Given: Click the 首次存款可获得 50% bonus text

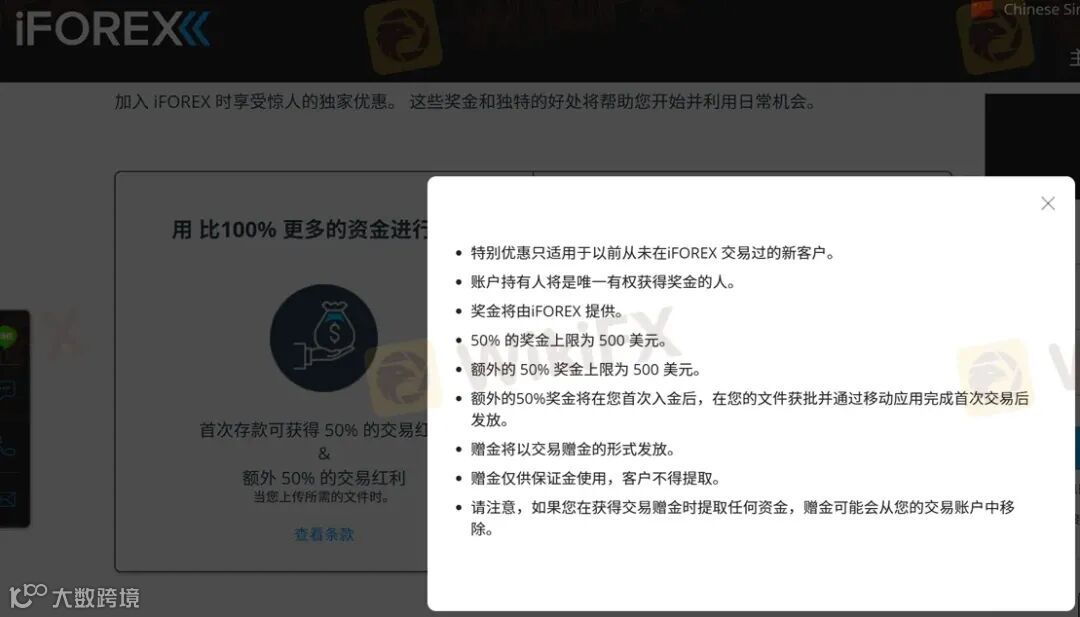Looking at the screenshot, I should pos(313,430).
